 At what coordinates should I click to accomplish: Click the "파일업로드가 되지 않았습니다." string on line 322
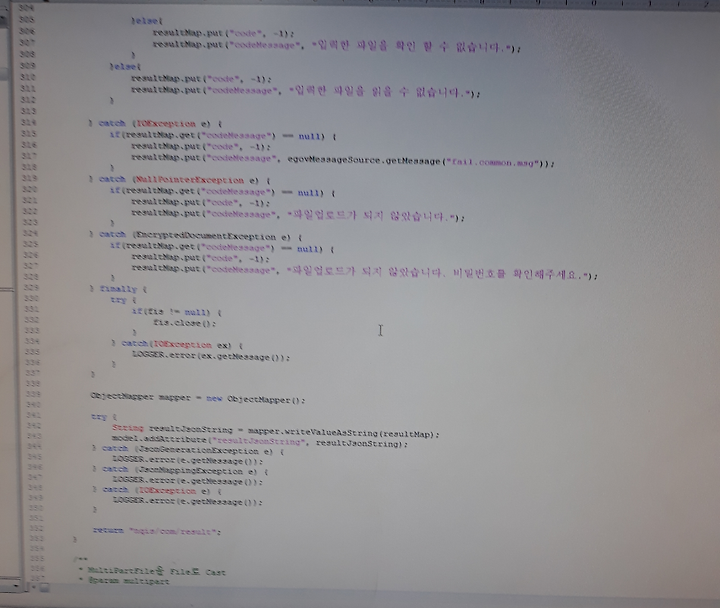pos(371,215)
